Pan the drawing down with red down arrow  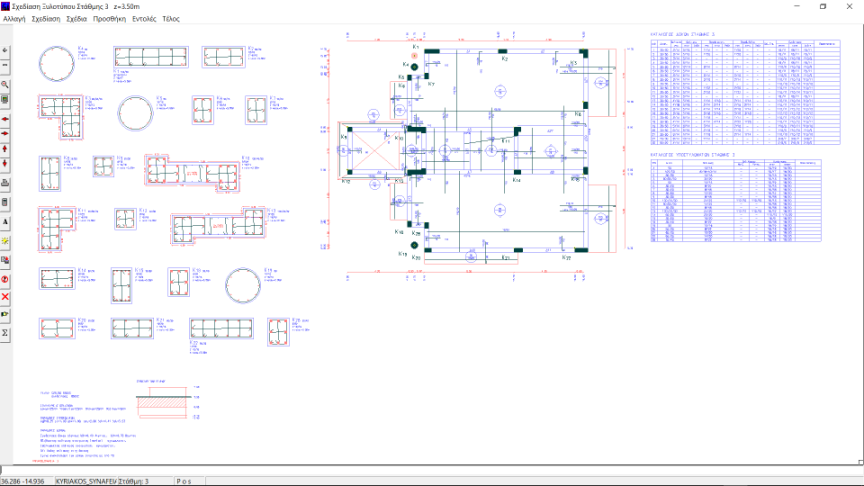click(x=6, y=163)
